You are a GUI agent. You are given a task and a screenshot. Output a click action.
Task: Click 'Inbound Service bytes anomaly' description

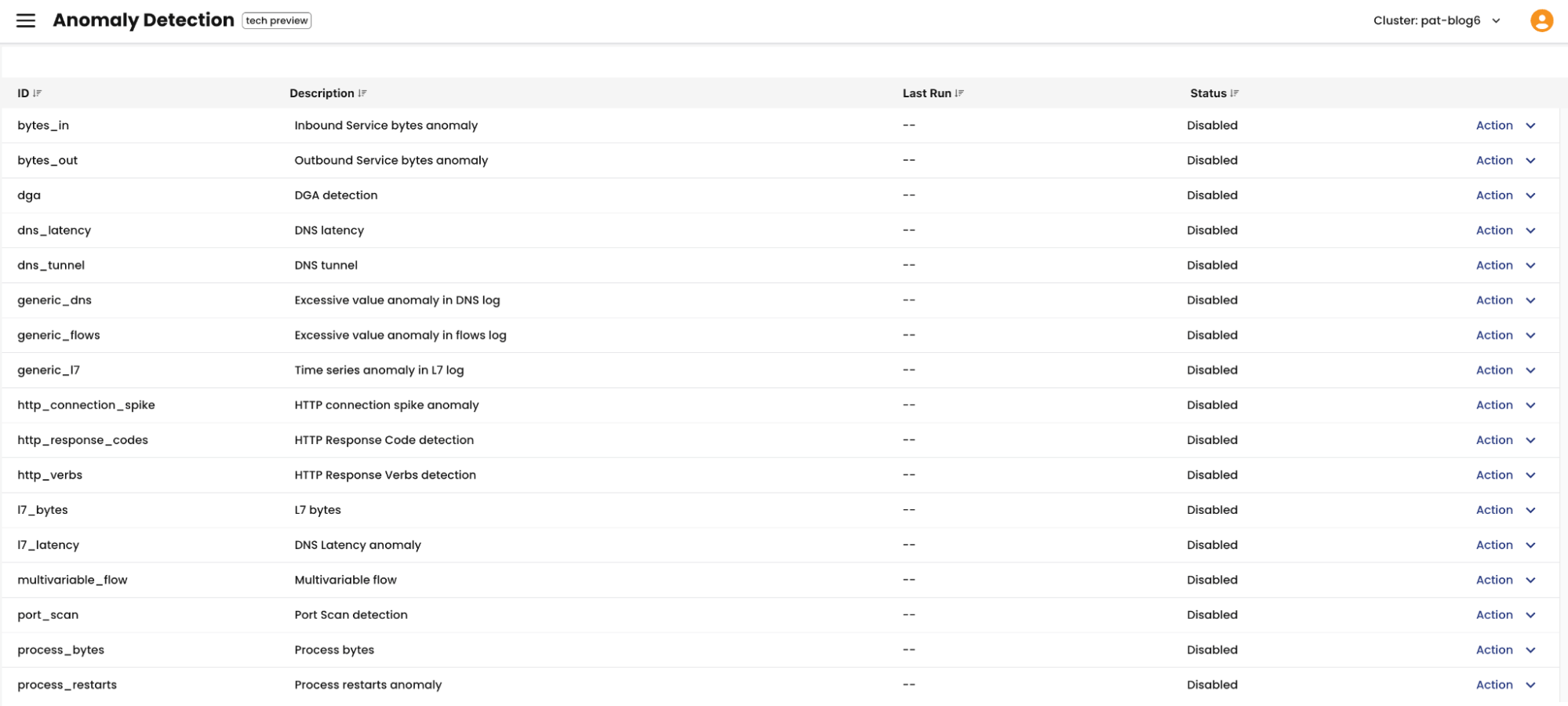click(x=386, y=126)
